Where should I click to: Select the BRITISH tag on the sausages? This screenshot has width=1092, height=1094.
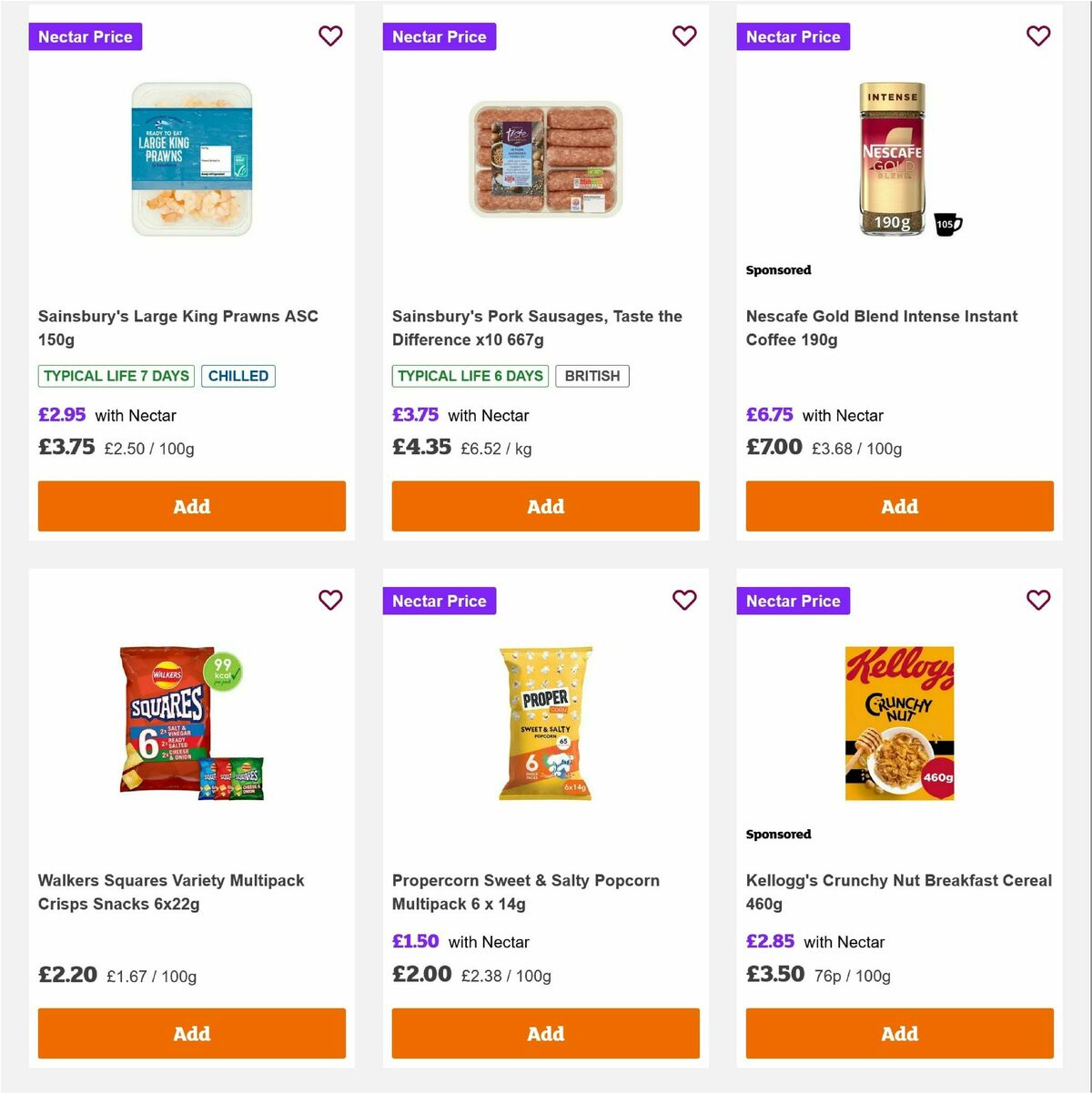[x=592, y=375]
